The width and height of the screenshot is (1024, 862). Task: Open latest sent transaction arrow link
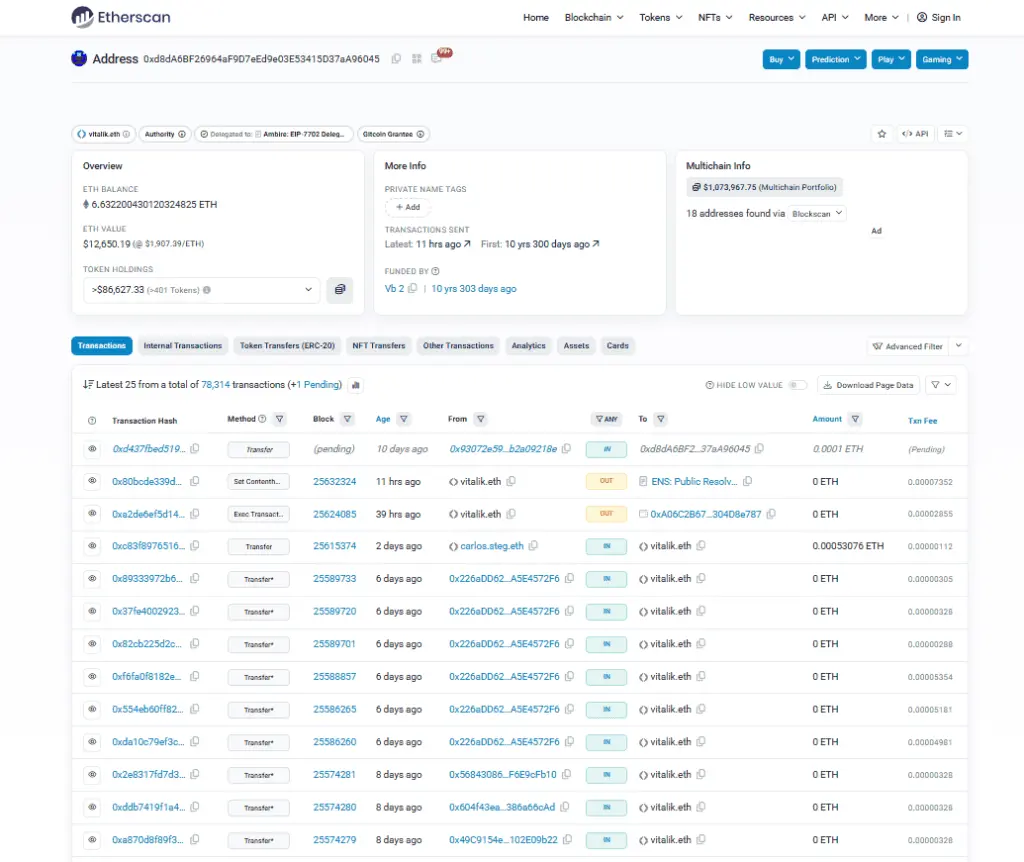467,244
